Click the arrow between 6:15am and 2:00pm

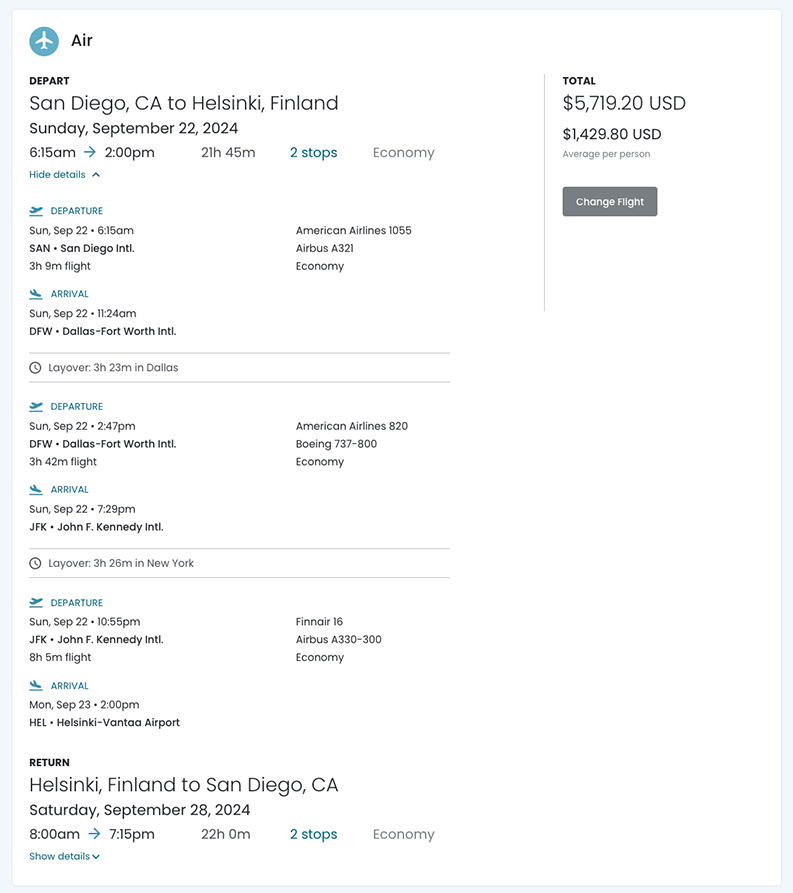(x=90, y=153)
